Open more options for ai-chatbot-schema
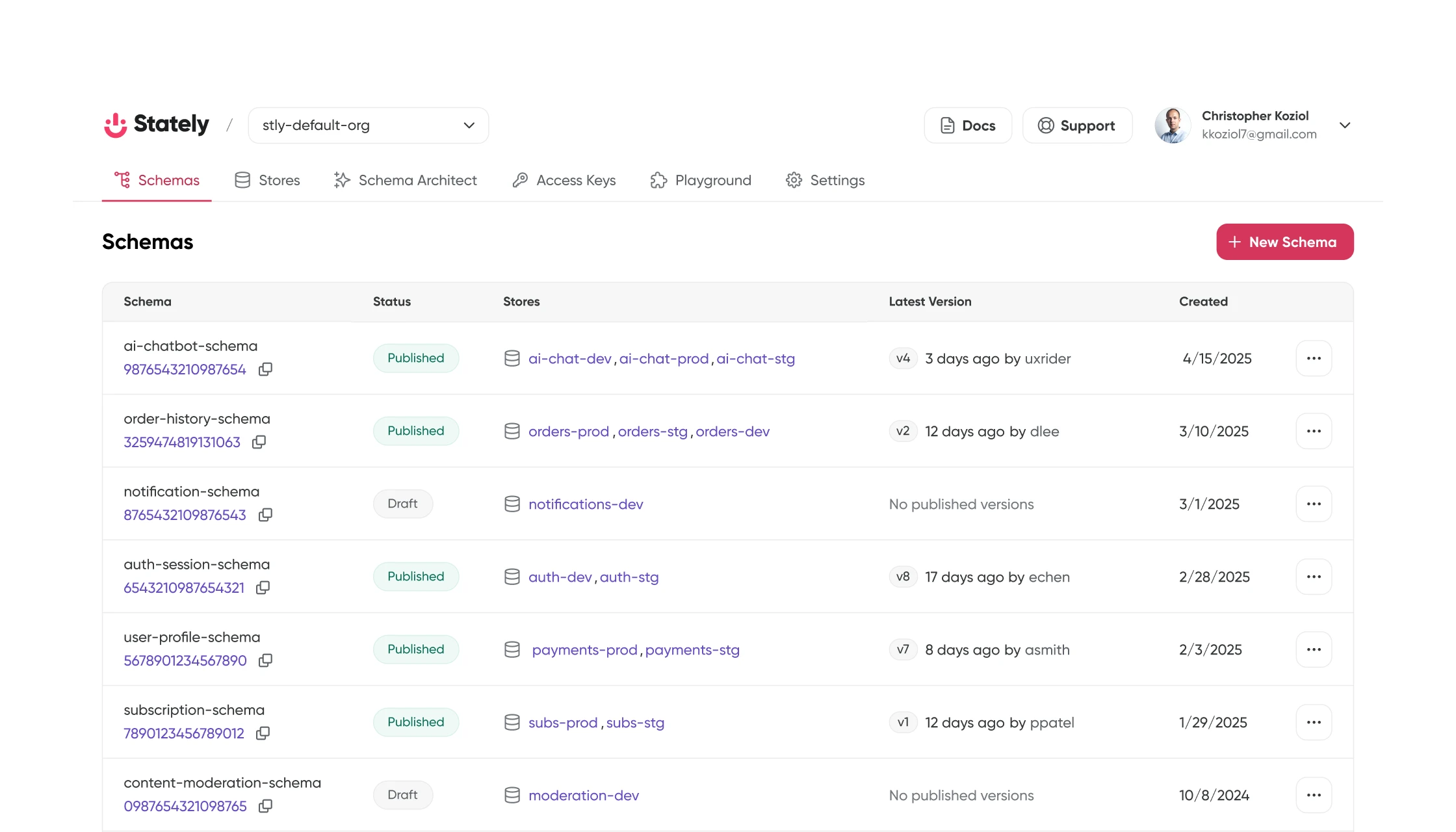The width and height of the screenshot is (1456, 832). [x=1314, y=358]
